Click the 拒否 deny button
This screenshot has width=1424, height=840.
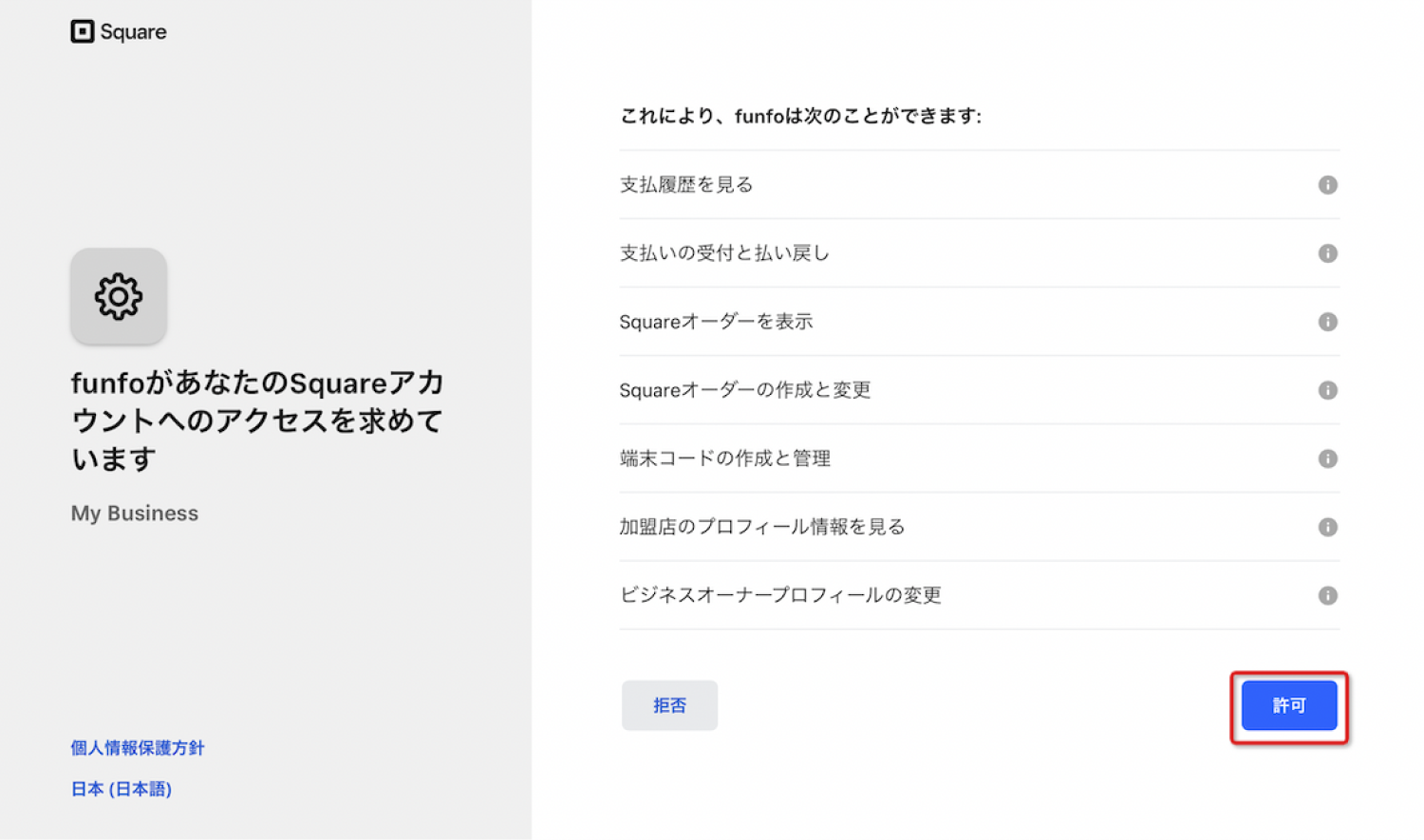(669, 705)
